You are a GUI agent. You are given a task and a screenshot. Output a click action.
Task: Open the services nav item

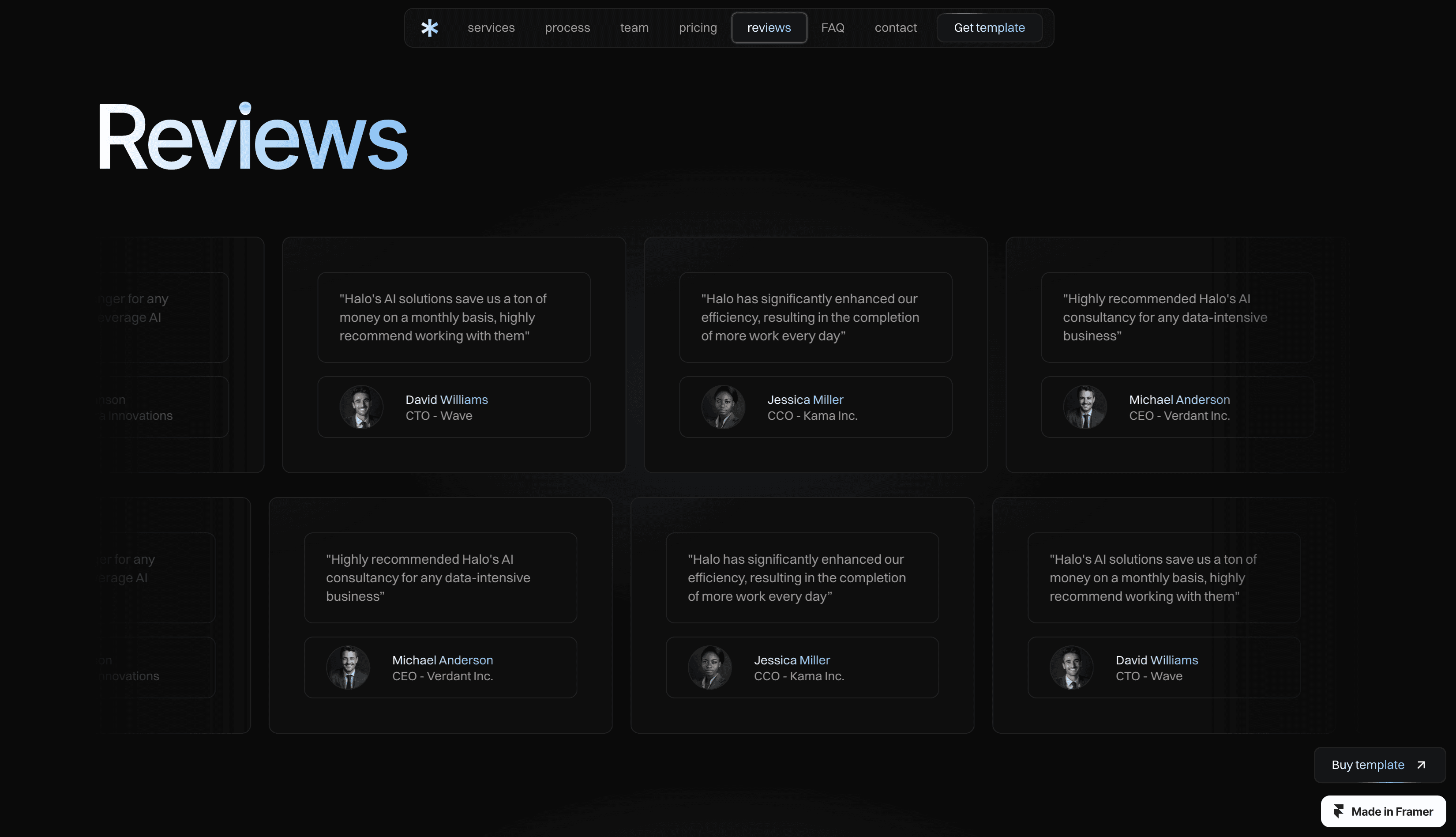click(x=491, y=28)
